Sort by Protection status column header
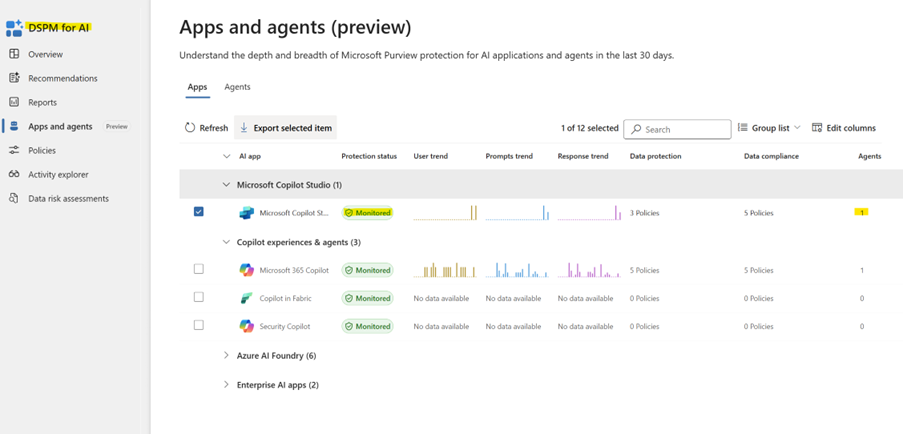Screen dimensions: 903x434 point(369,157)
